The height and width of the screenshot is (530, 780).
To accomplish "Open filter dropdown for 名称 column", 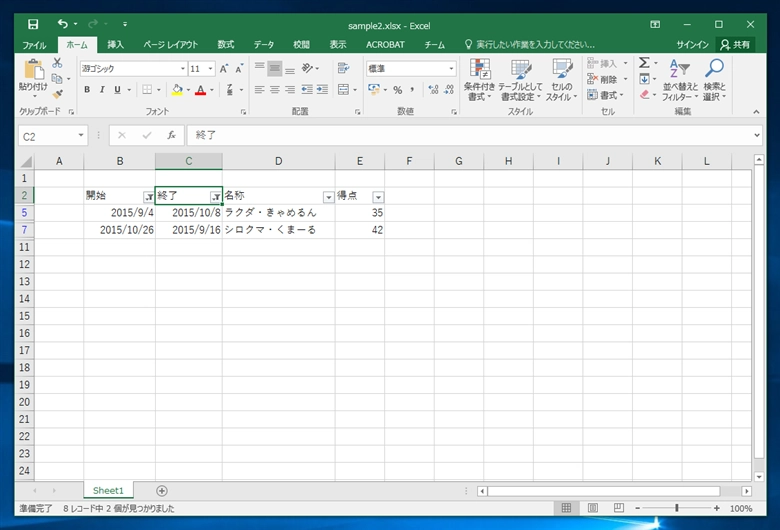I will tap(328, 197).
